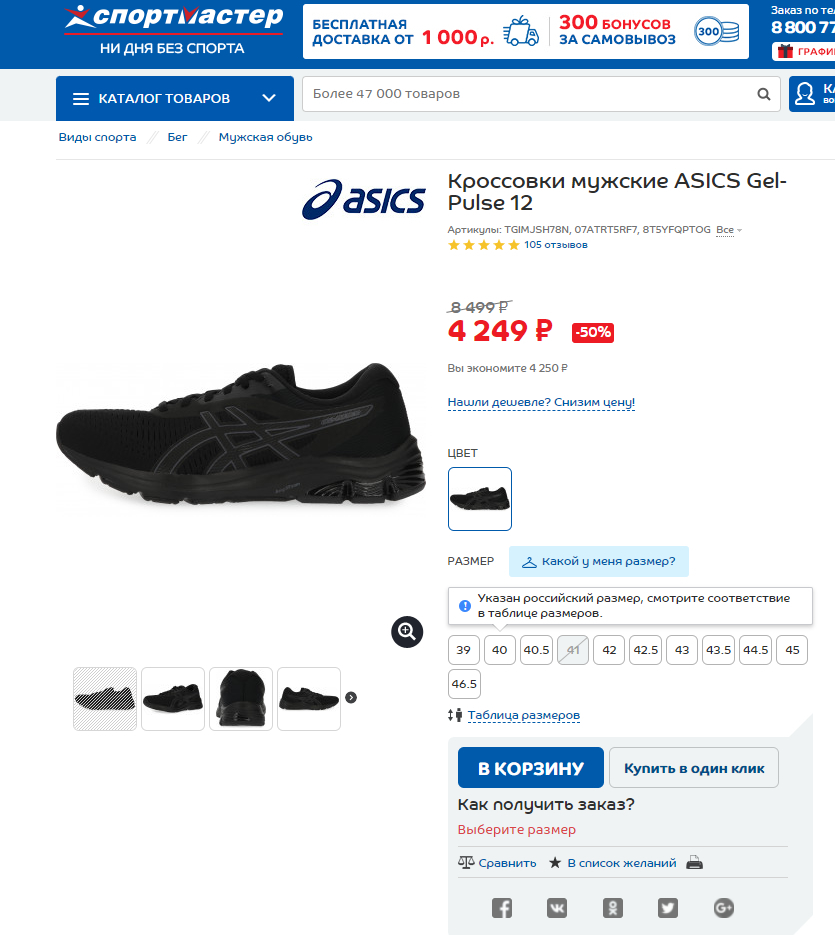
Task: Open Мужская обувь breadcrumb
Action: [266, 137]
